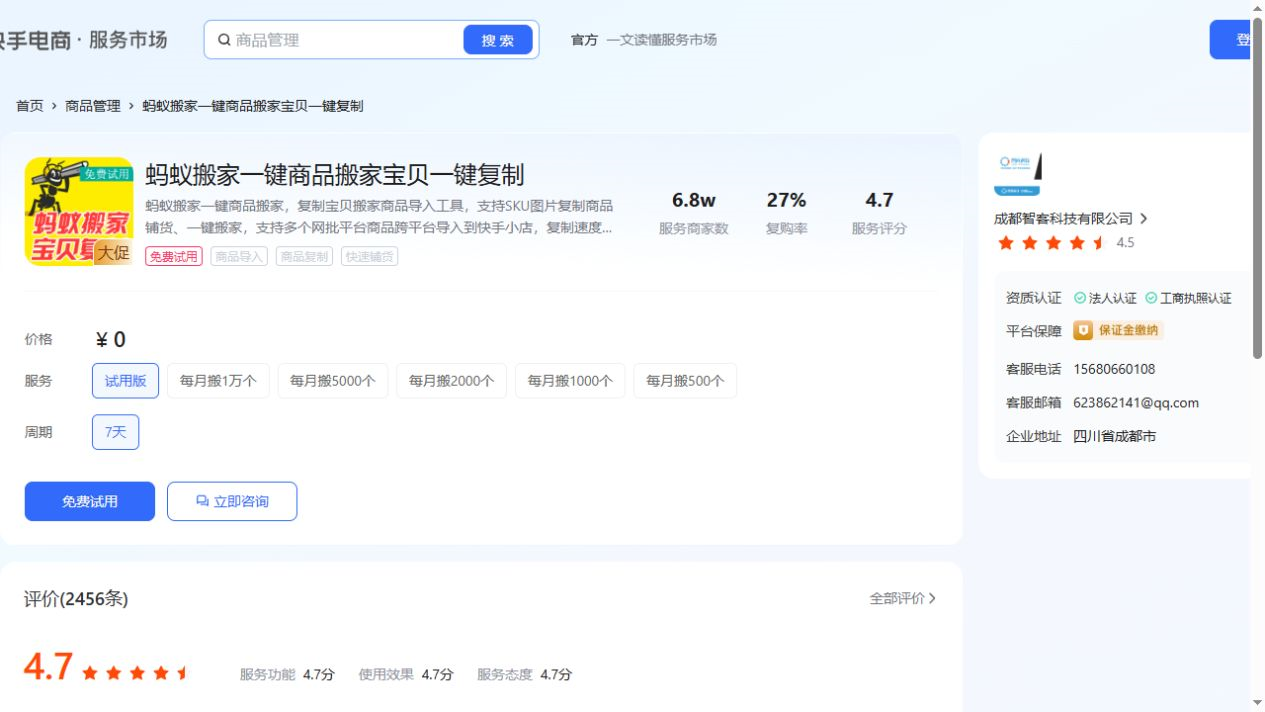The width and height of the screenshot is (1265, 712).
Task: Click the 商品导入 tag
Action: point(239,257)
